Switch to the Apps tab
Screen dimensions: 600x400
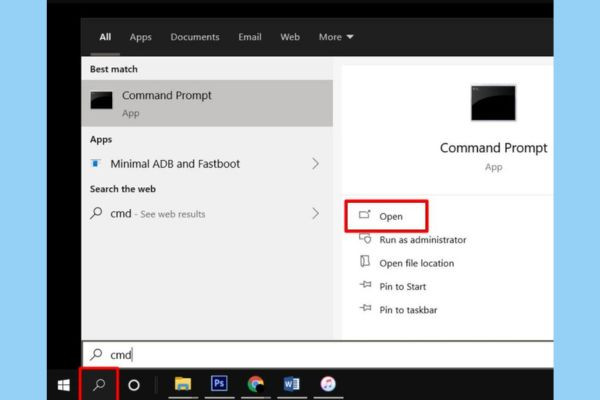point(140,37)
